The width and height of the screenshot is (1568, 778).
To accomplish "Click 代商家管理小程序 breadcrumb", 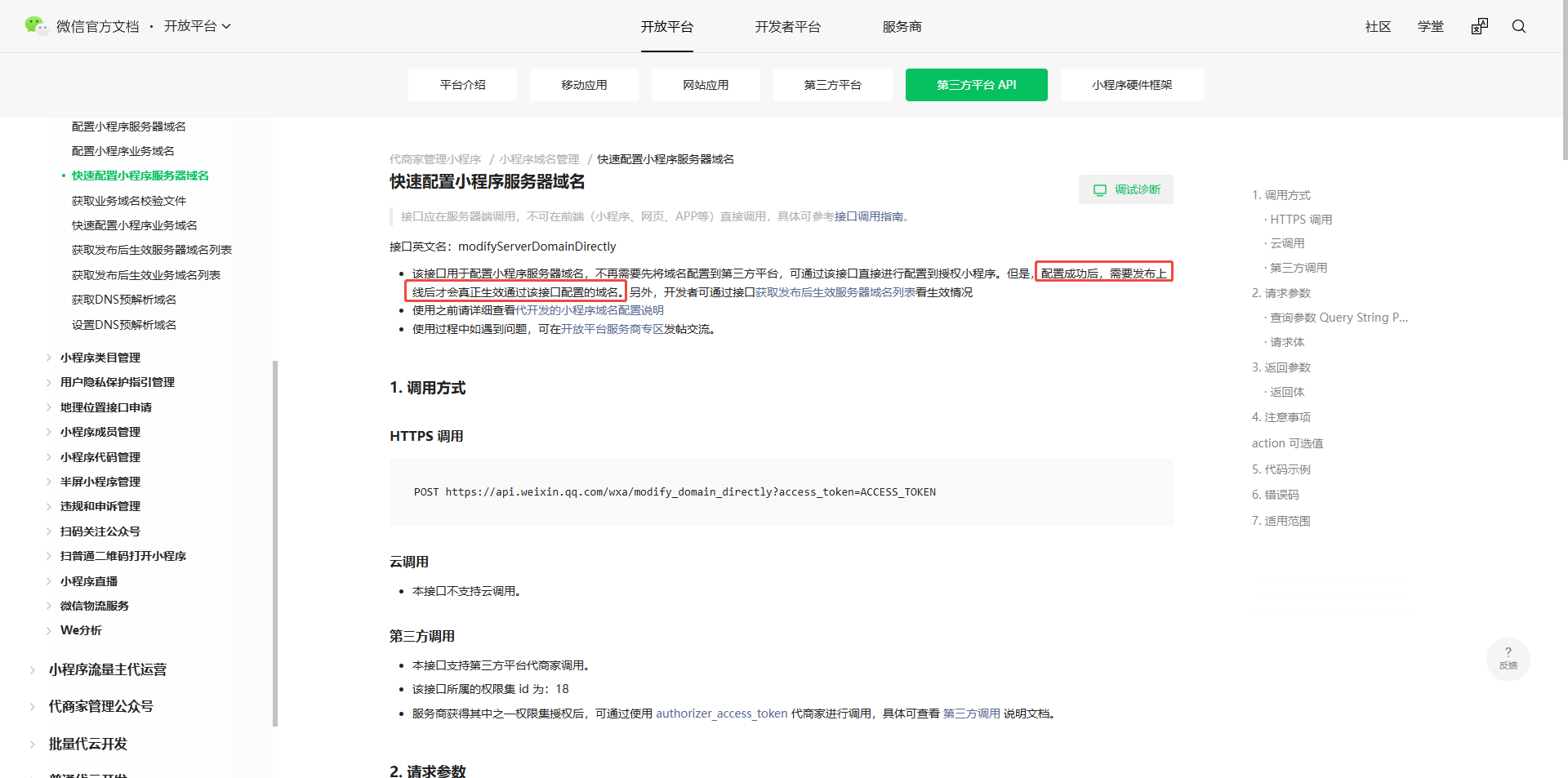I will coord(435,159).
